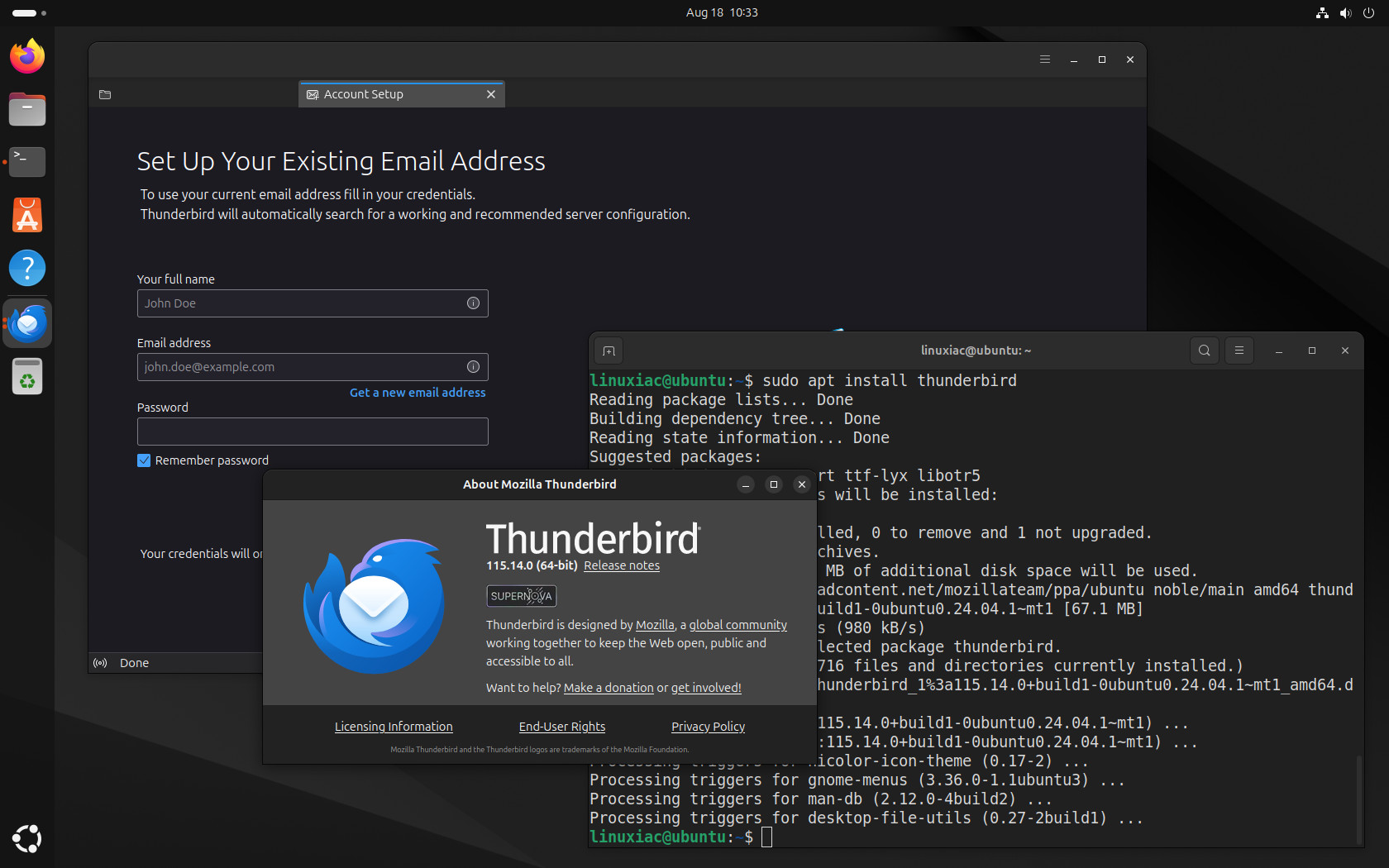
Task: Click the volume tray icon
Action: [1345, 13]
